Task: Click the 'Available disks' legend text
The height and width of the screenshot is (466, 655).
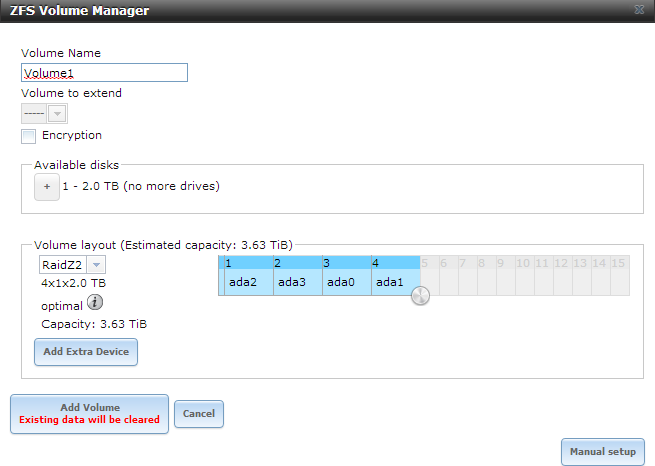Action: 76,165
